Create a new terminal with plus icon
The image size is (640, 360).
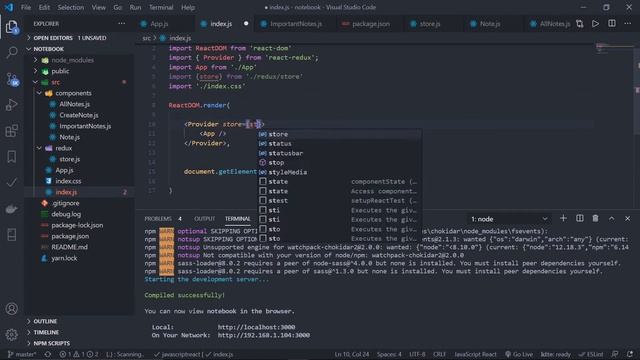click(x=563, y=218)
